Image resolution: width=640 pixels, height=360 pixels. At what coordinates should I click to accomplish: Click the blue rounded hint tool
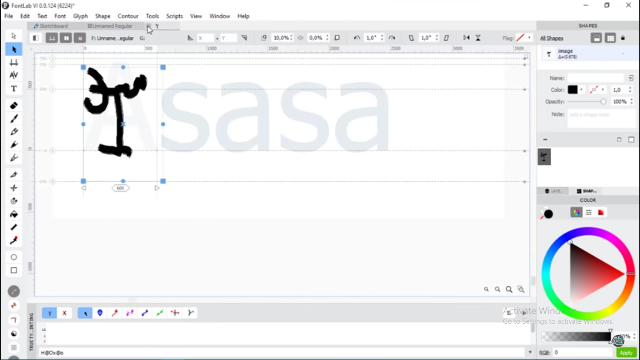point(100,313)
